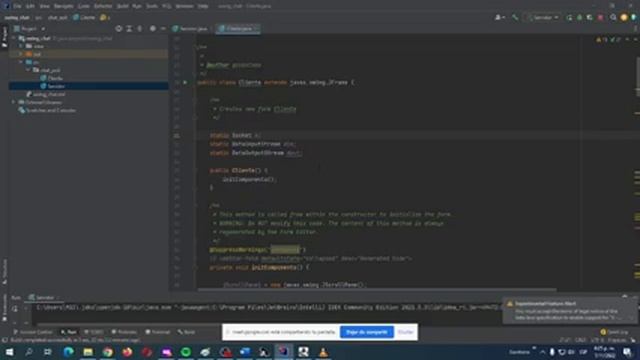Hide the Project panel with minus icon
This screenshot has width=640, height=360.
(x=163, y=29)
